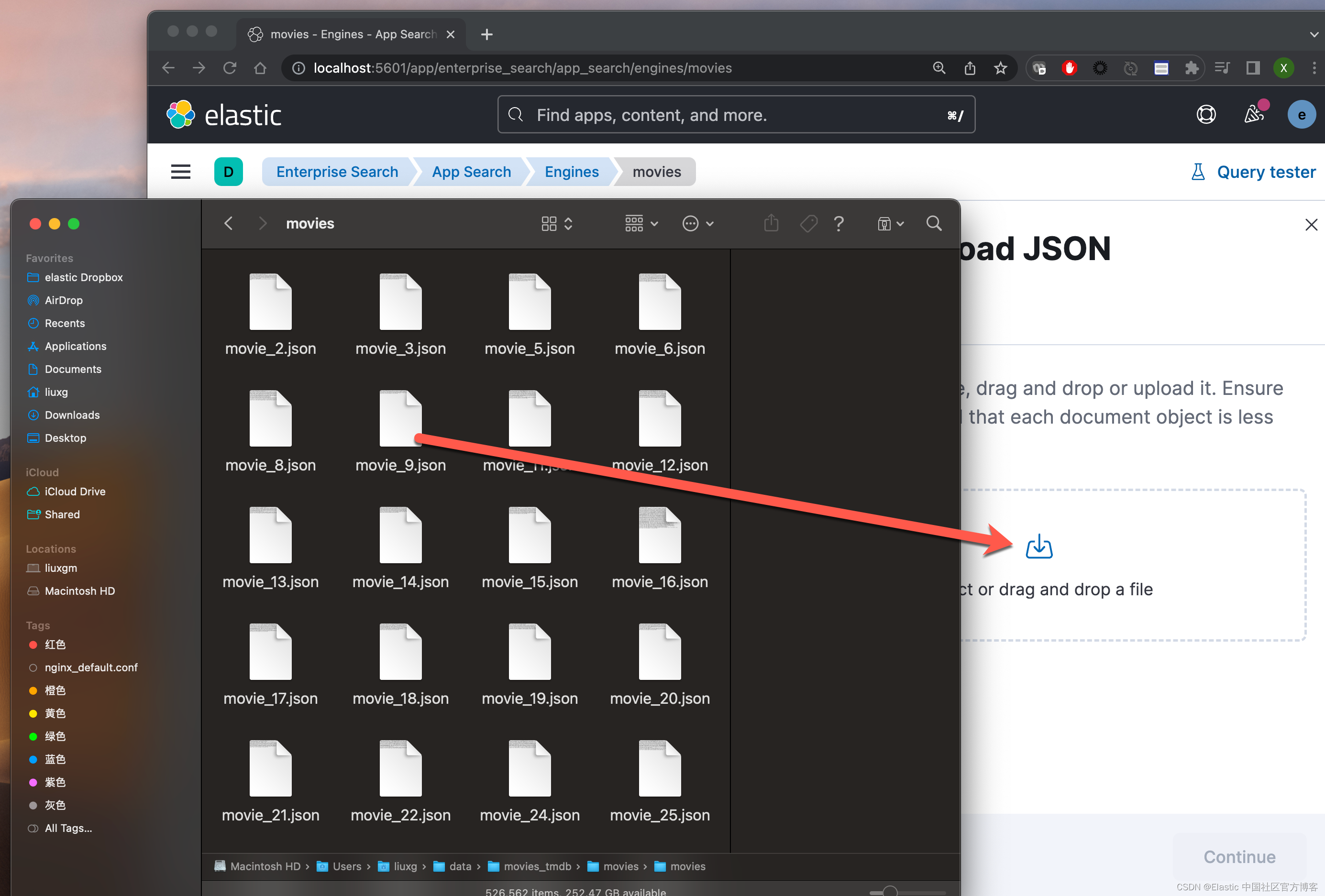Click the upload file picker icon
Image resolution: width=1325 pixels, height=896 pixels.
[x=1039, y=546]
